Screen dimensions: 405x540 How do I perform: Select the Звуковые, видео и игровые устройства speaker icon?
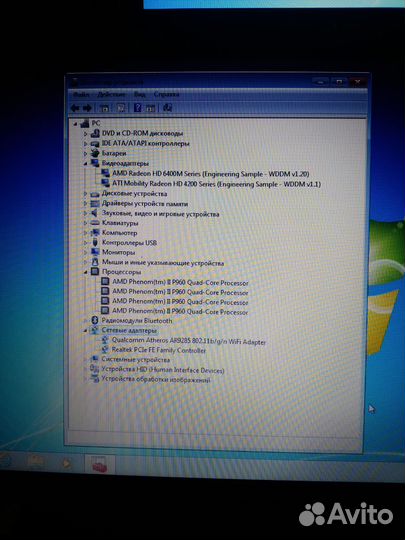(x=95, y=214)
